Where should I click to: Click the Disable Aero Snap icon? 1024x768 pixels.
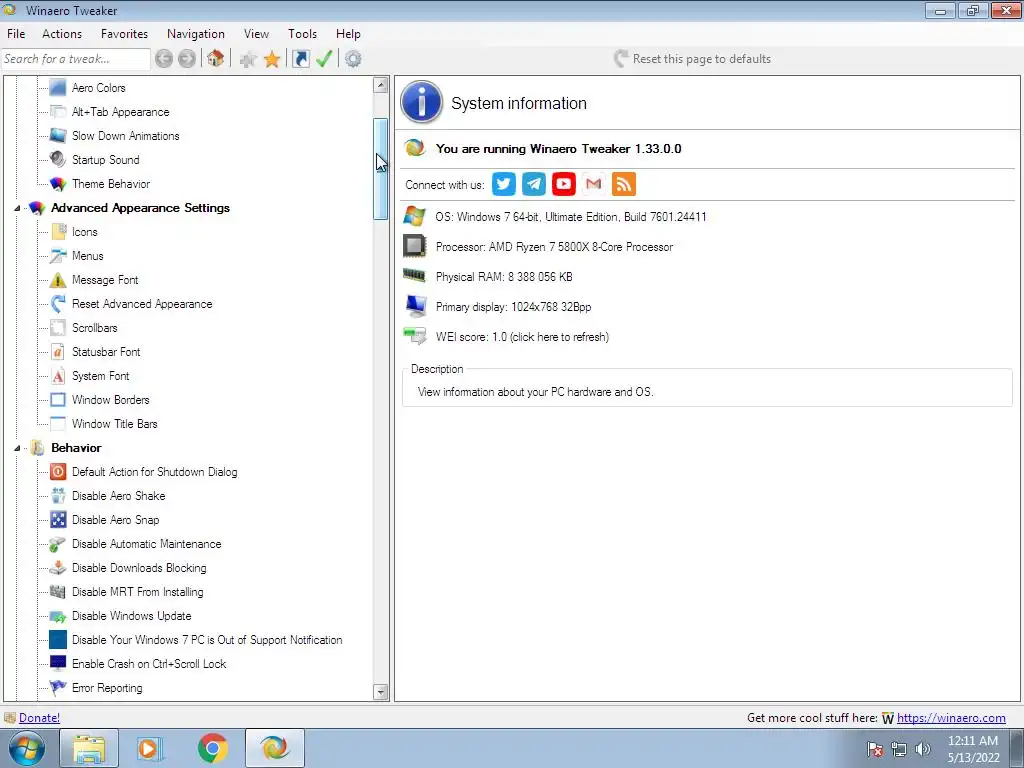click(x=58, y=520)
